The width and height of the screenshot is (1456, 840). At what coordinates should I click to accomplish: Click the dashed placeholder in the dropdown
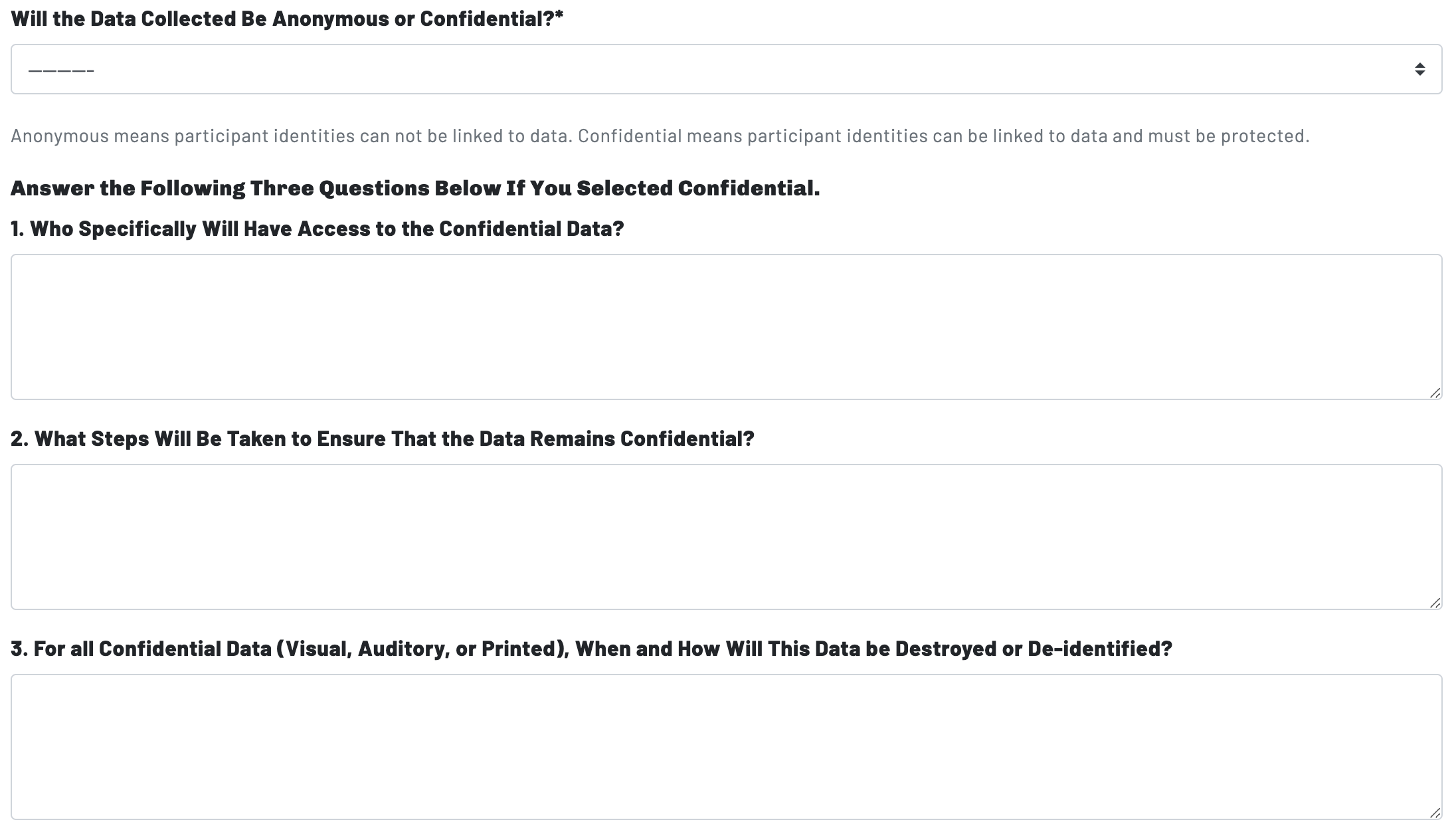point(61,70)
